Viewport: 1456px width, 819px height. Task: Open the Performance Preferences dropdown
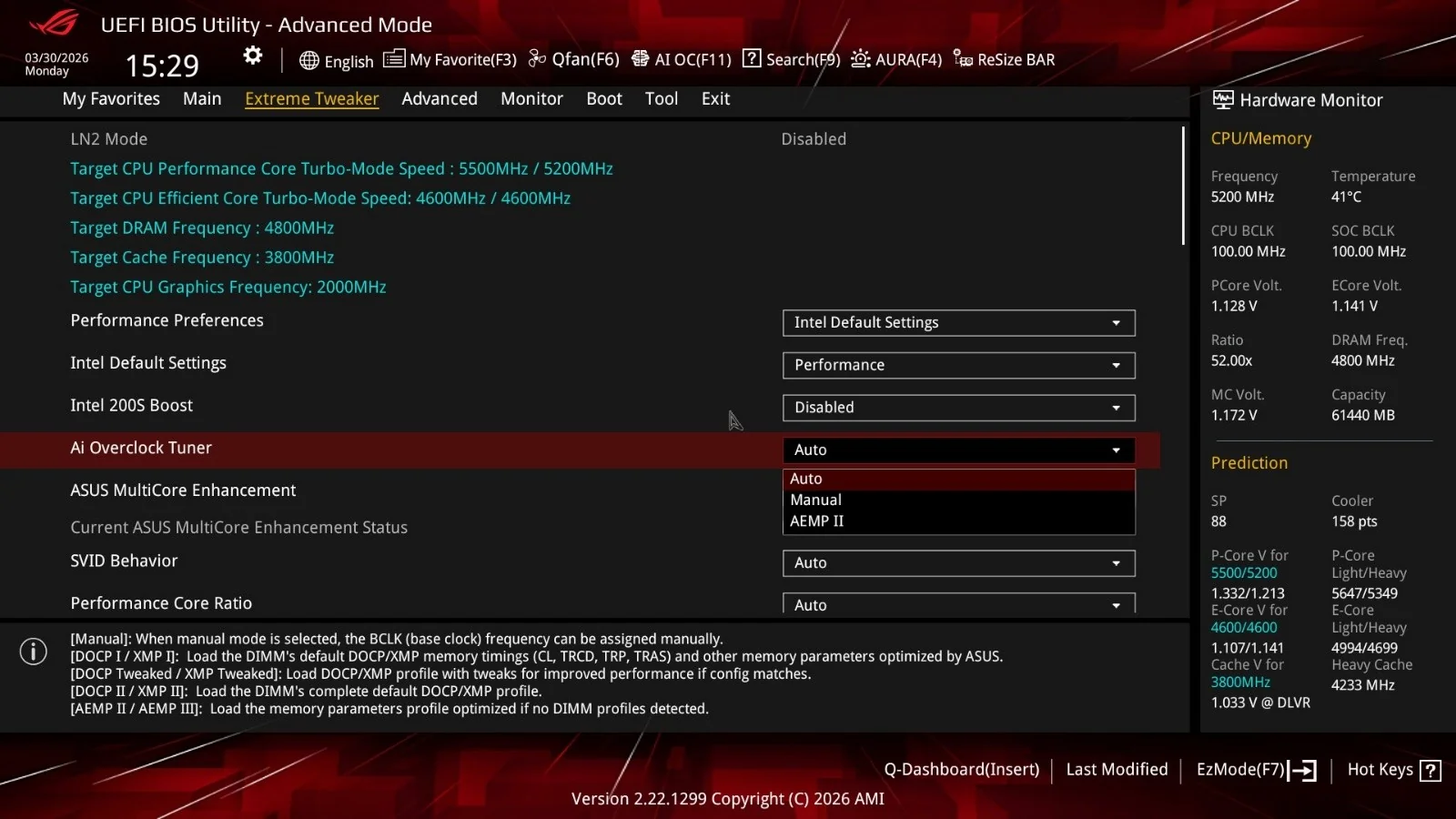(x=957, y=322)
